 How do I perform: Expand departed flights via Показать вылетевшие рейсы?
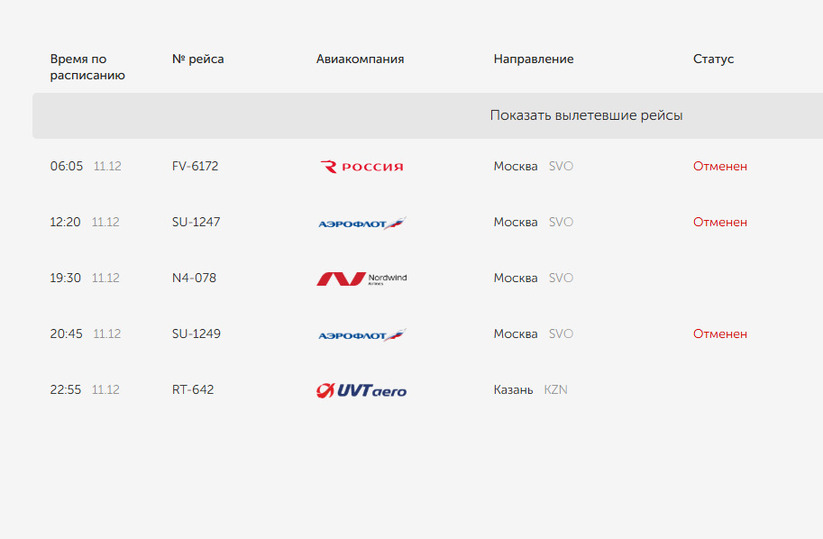[x=586, y=116]
